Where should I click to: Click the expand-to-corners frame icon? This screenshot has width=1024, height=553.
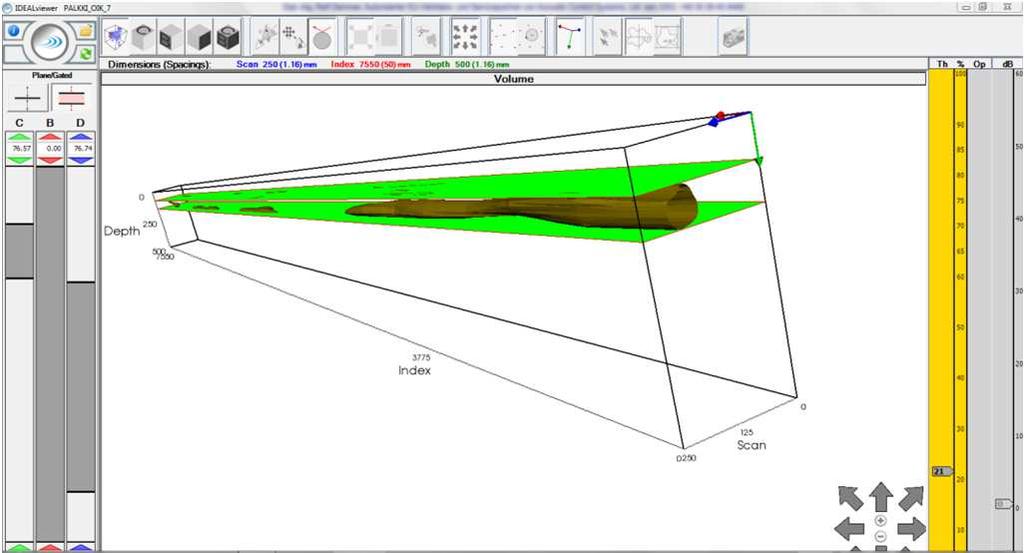[361, 37]
